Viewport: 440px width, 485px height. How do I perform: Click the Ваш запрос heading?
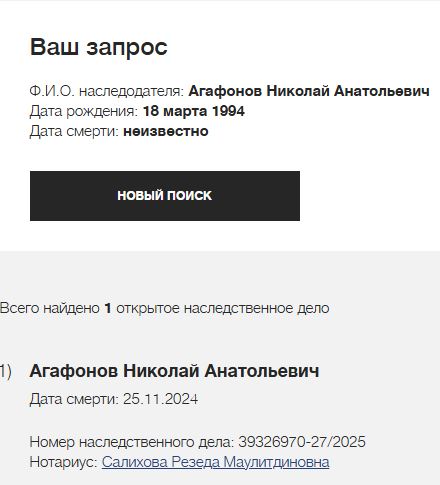99,47
